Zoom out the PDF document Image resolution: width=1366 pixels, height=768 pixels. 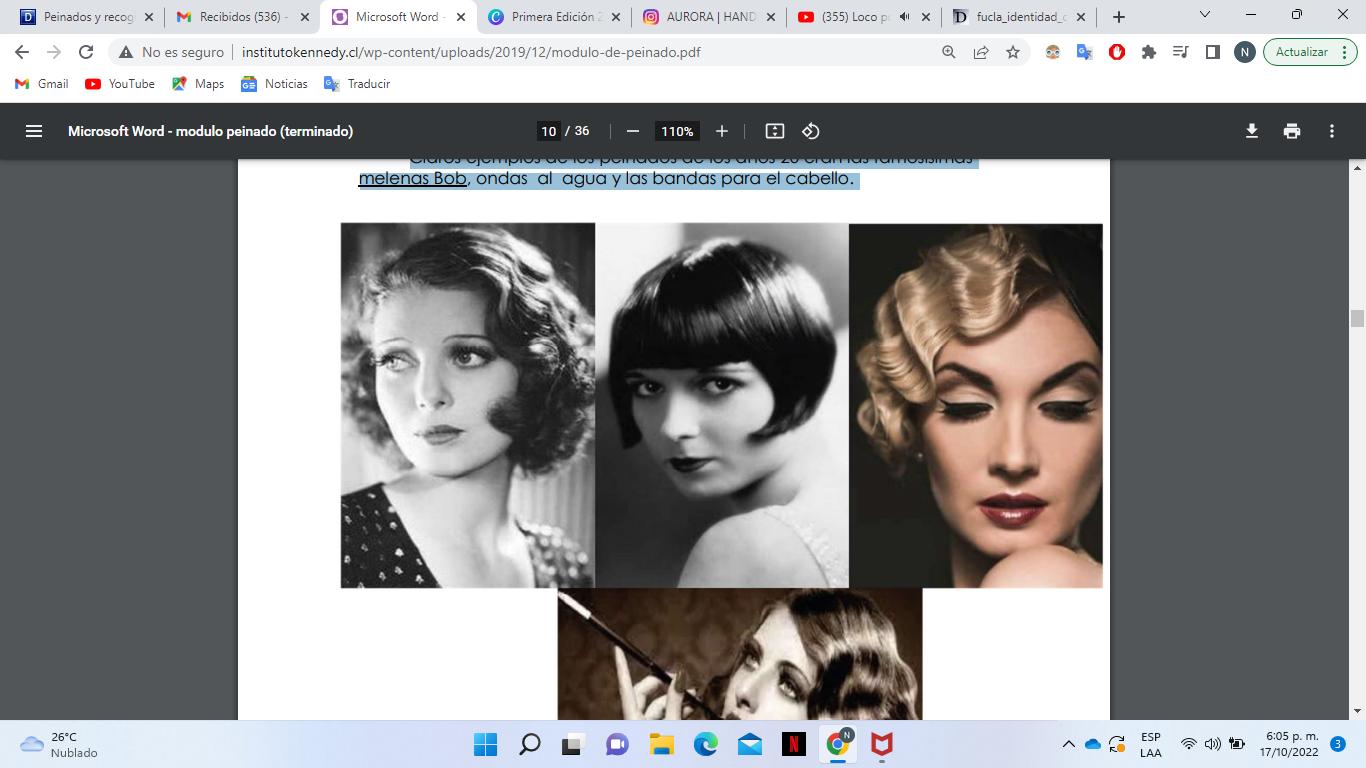coord(632,131)
